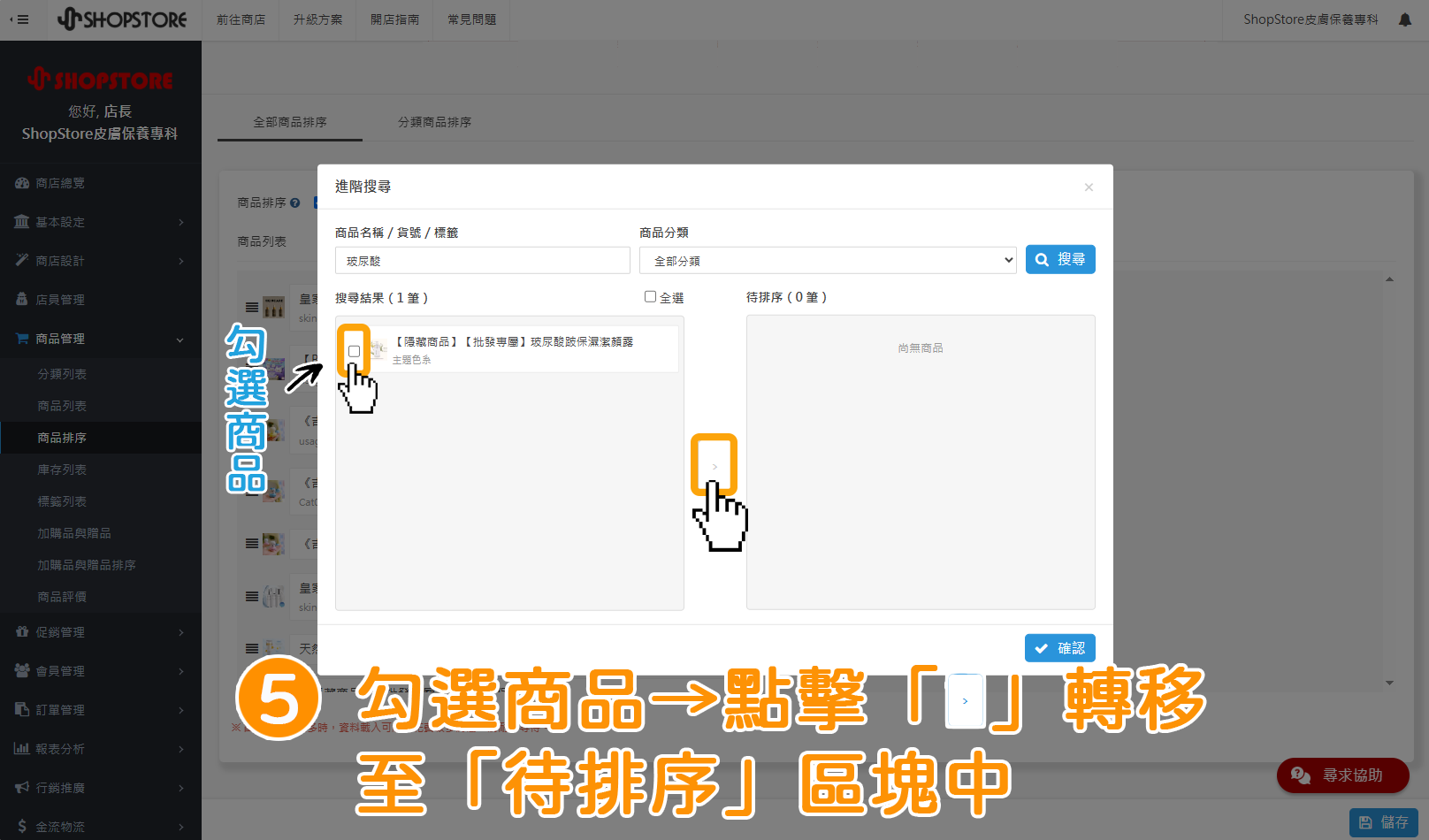Click 促銷管理 gift icon

coord(22,632)
